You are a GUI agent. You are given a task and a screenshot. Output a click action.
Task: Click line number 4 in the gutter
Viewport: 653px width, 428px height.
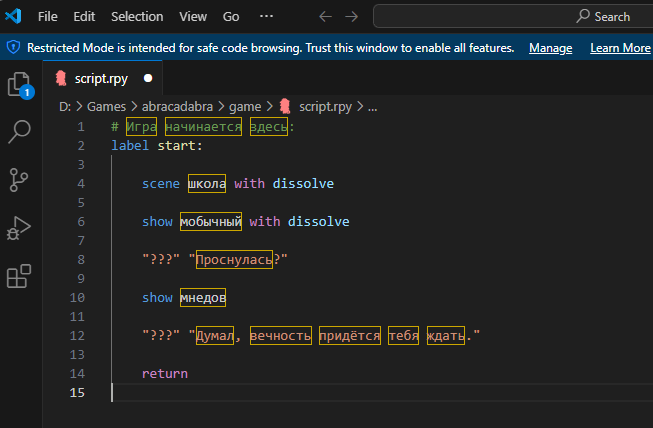coord(81,184)
